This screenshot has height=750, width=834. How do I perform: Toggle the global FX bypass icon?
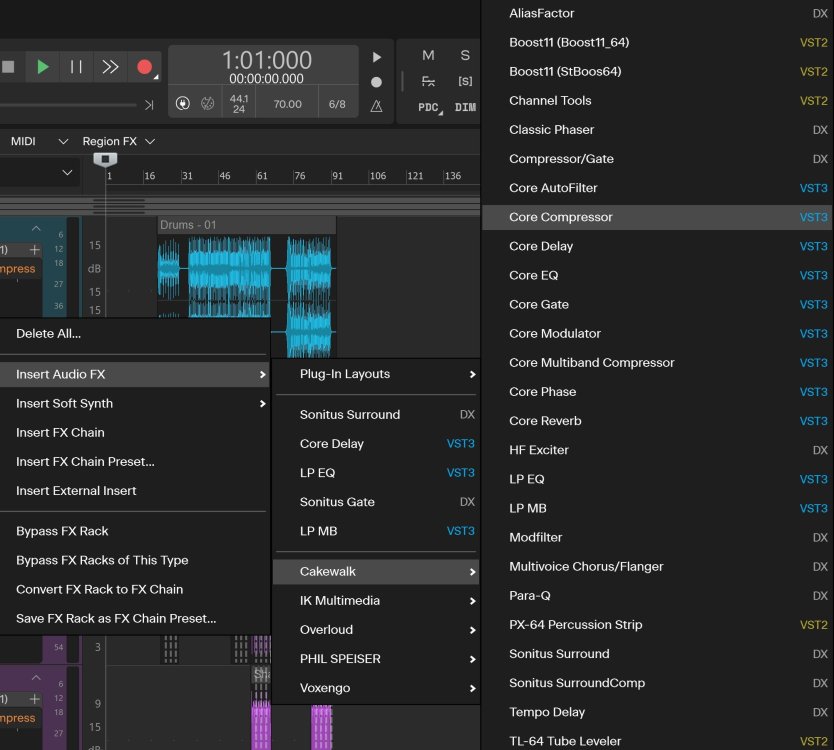[428, 81]
